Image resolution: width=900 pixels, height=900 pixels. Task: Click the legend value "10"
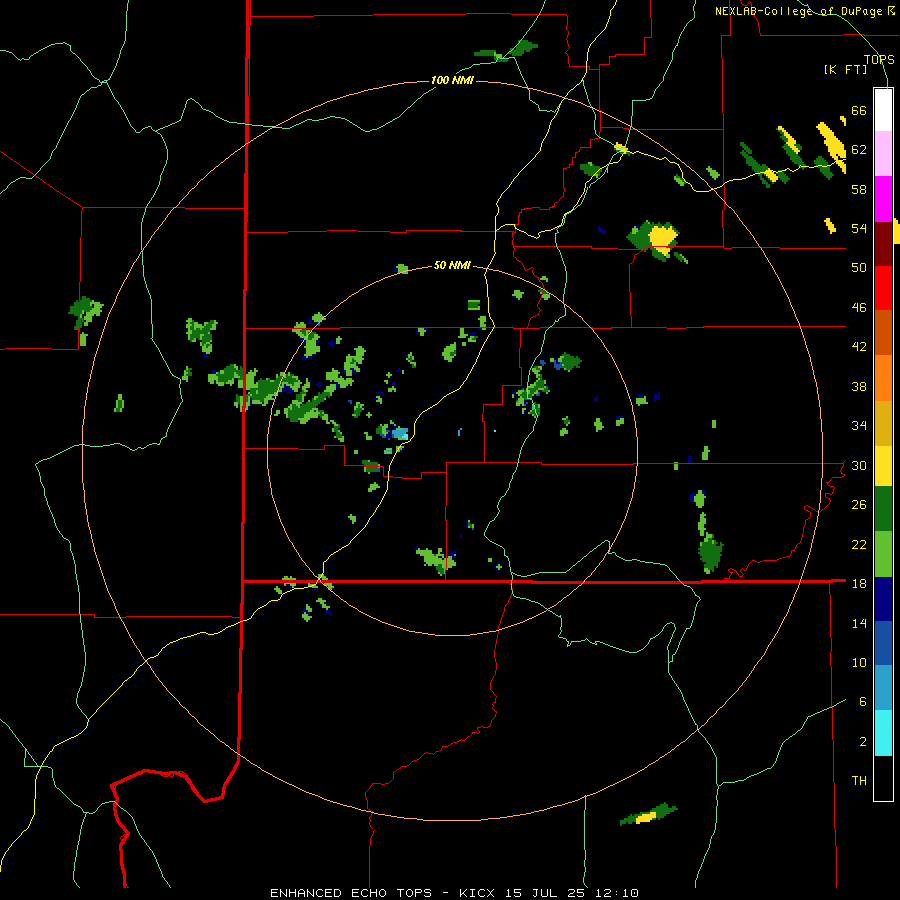tap(859, 662)
